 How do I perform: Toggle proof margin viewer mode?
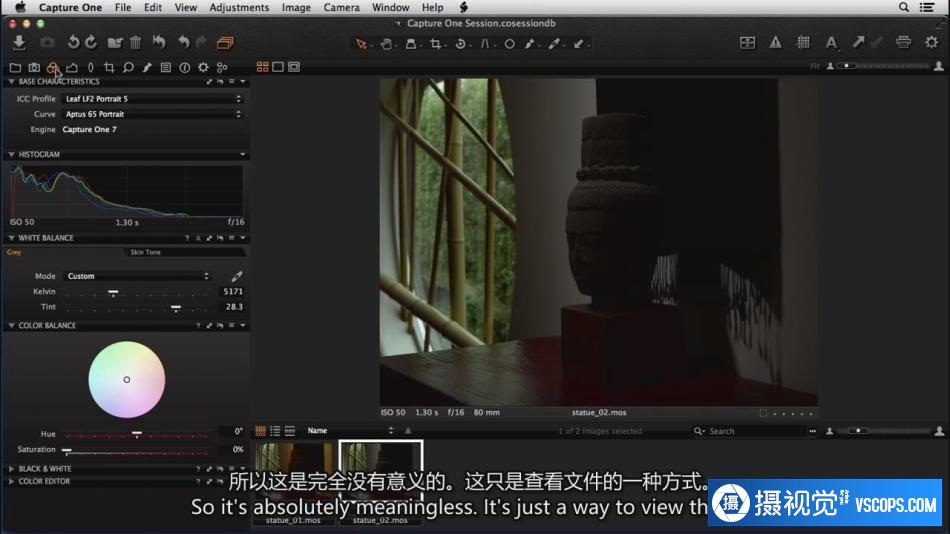294,67
